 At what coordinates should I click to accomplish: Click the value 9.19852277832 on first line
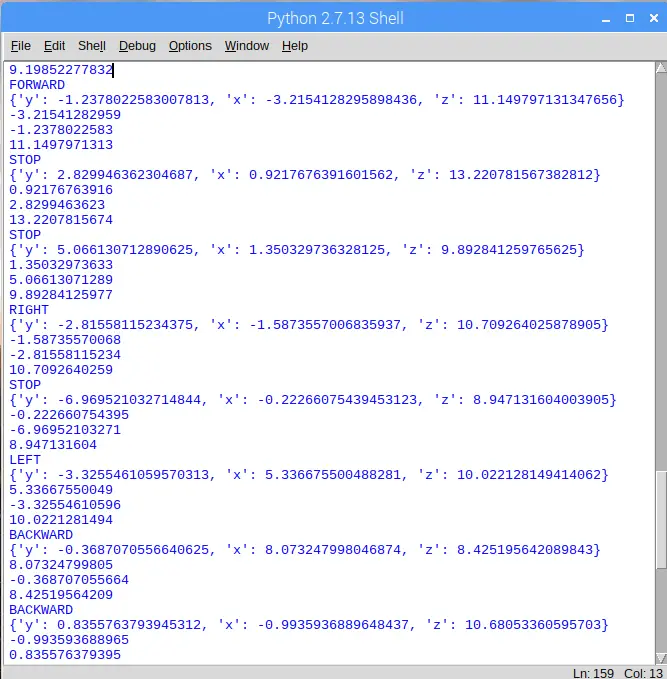(61, 70)
